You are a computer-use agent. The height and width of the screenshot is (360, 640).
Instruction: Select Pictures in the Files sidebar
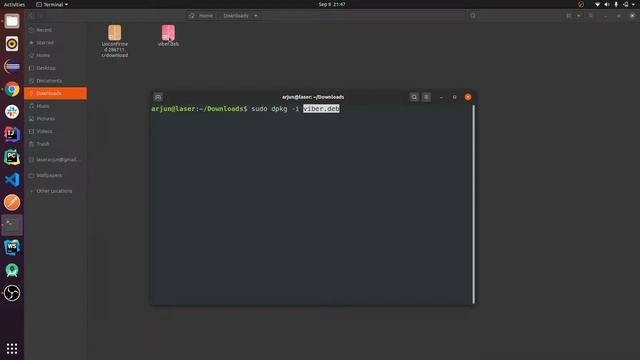point(56,118)
